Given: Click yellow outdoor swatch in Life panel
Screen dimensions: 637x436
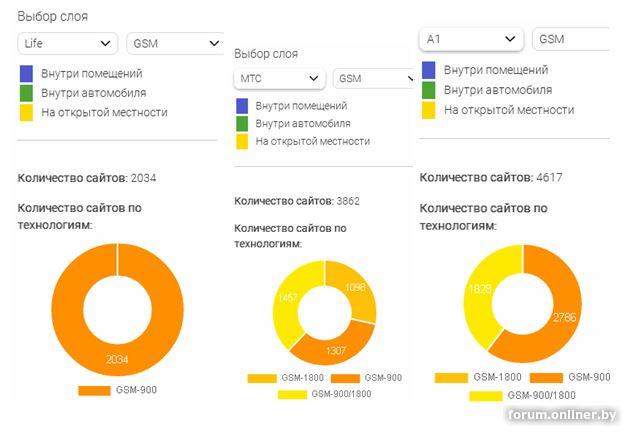Looking at the screenshot, I should pos(26,113).
